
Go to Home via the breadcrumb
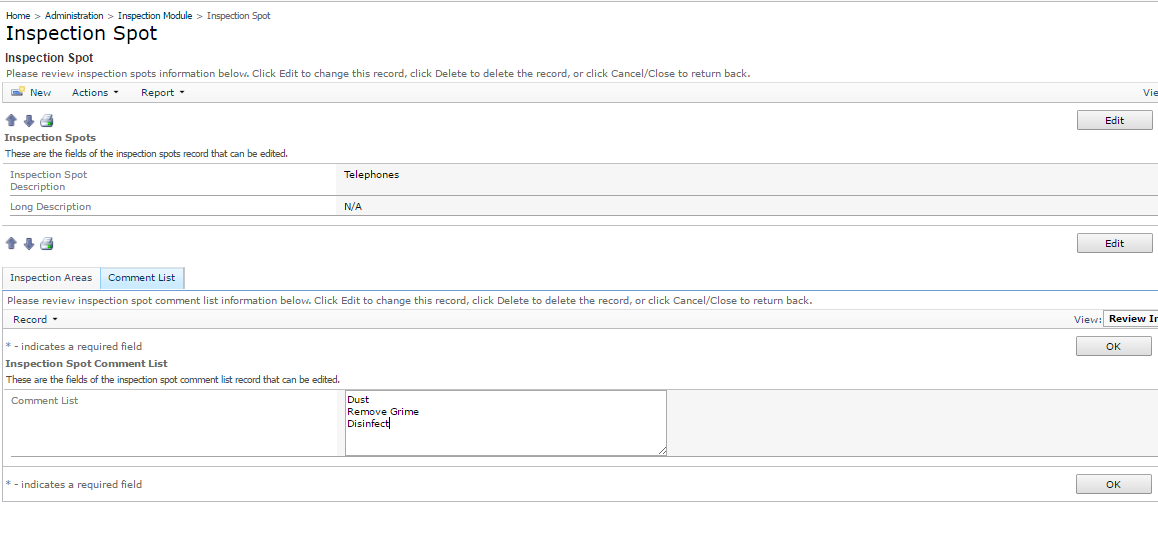(x=18, y=16)
